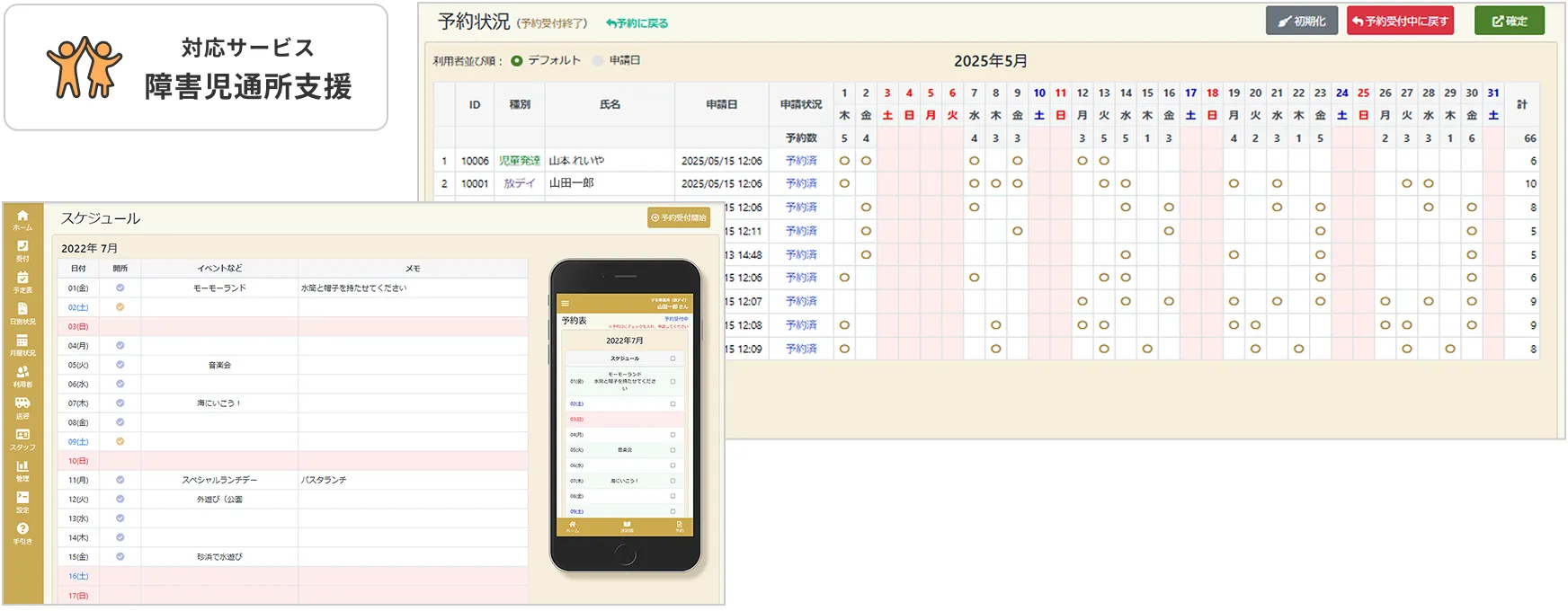The image size is (1568, 611).
Task: Click the 計 total column header
Action: click(x=1522, y=105)
